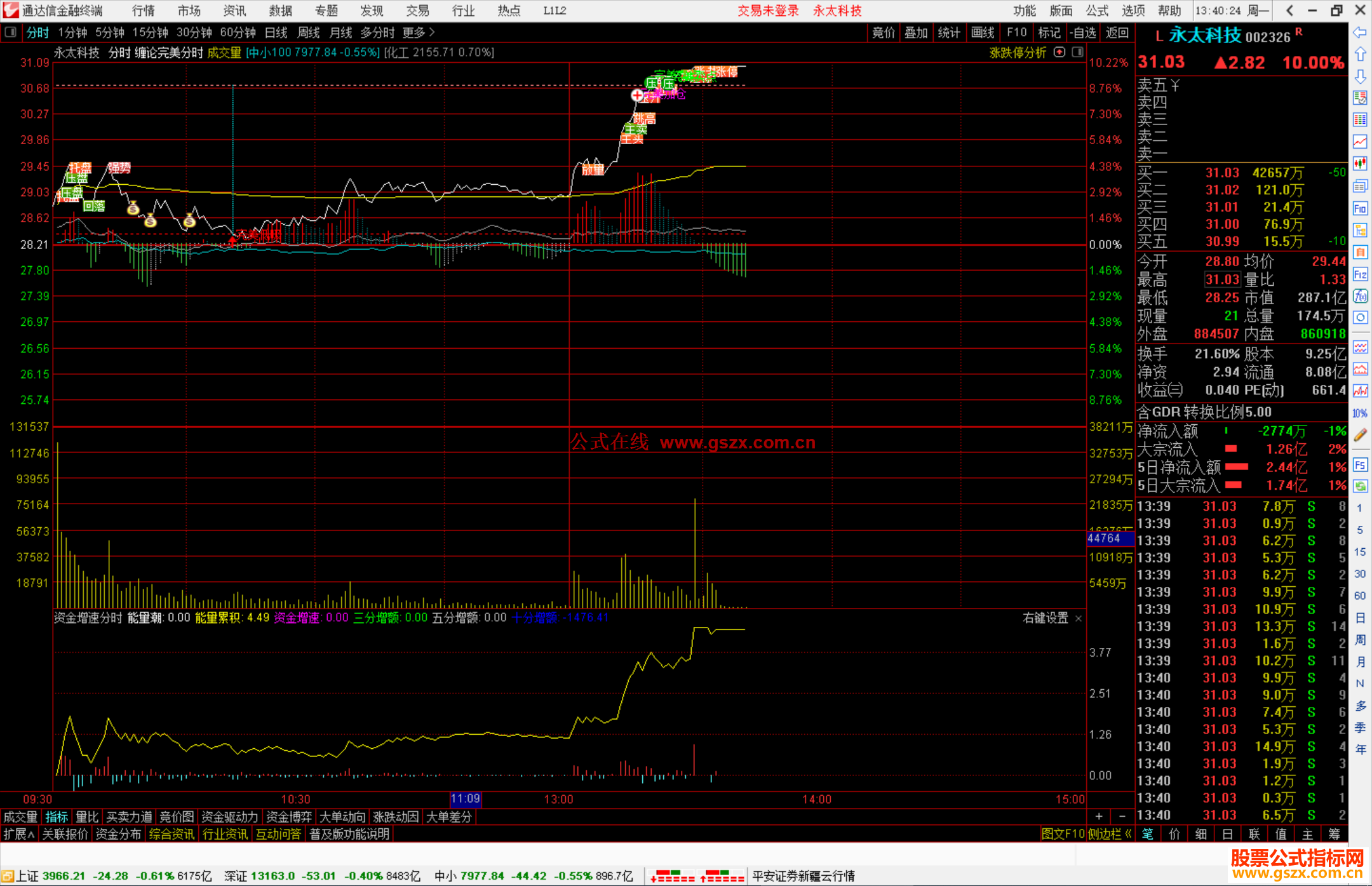Toggle 侧边栏 sidebar visibility
The image size is (1372, 886).
[1109, 834]
